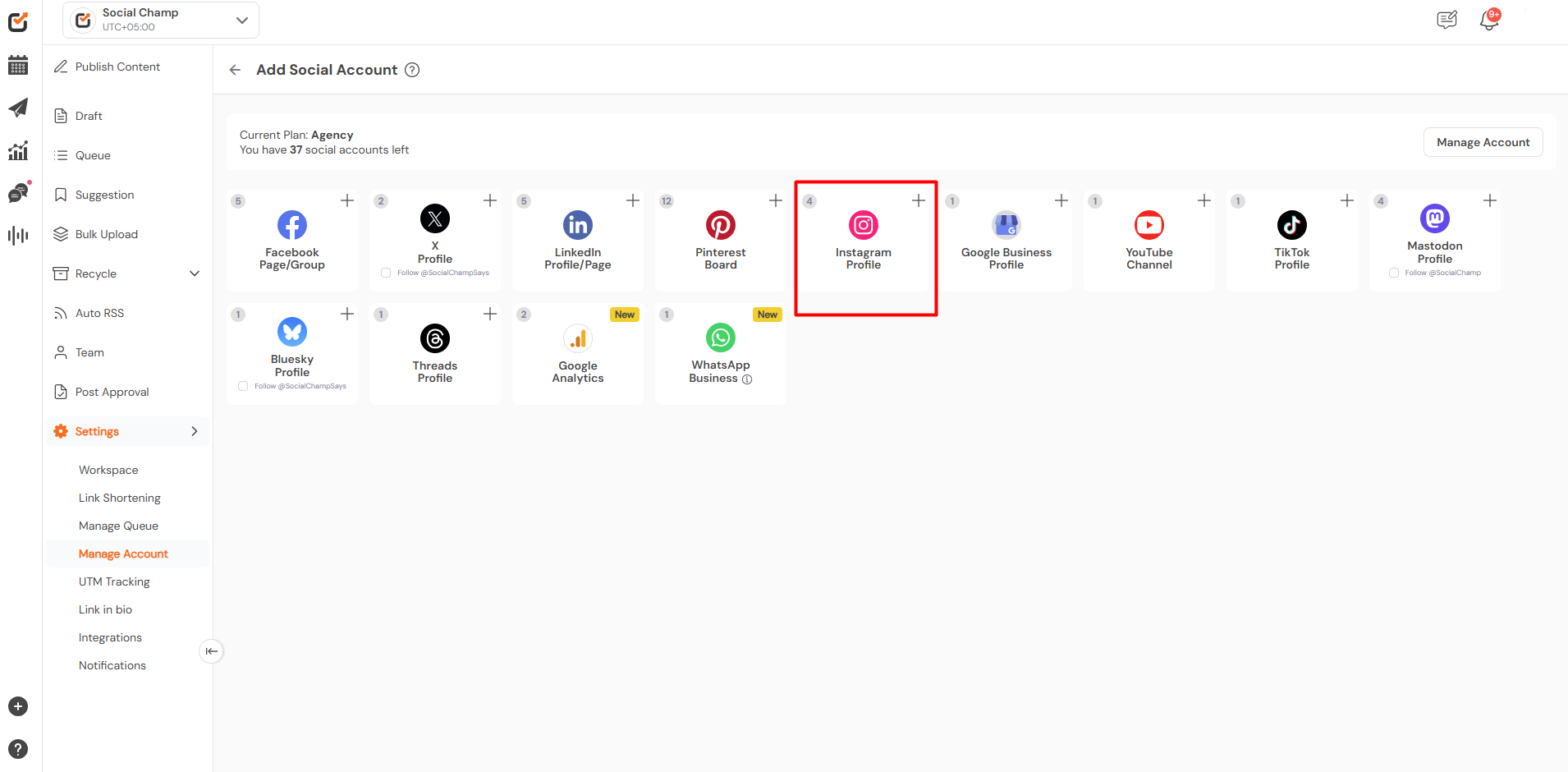Tick Follow @SocialChamp under Mastodon Profile

[x=1394, y=273]
